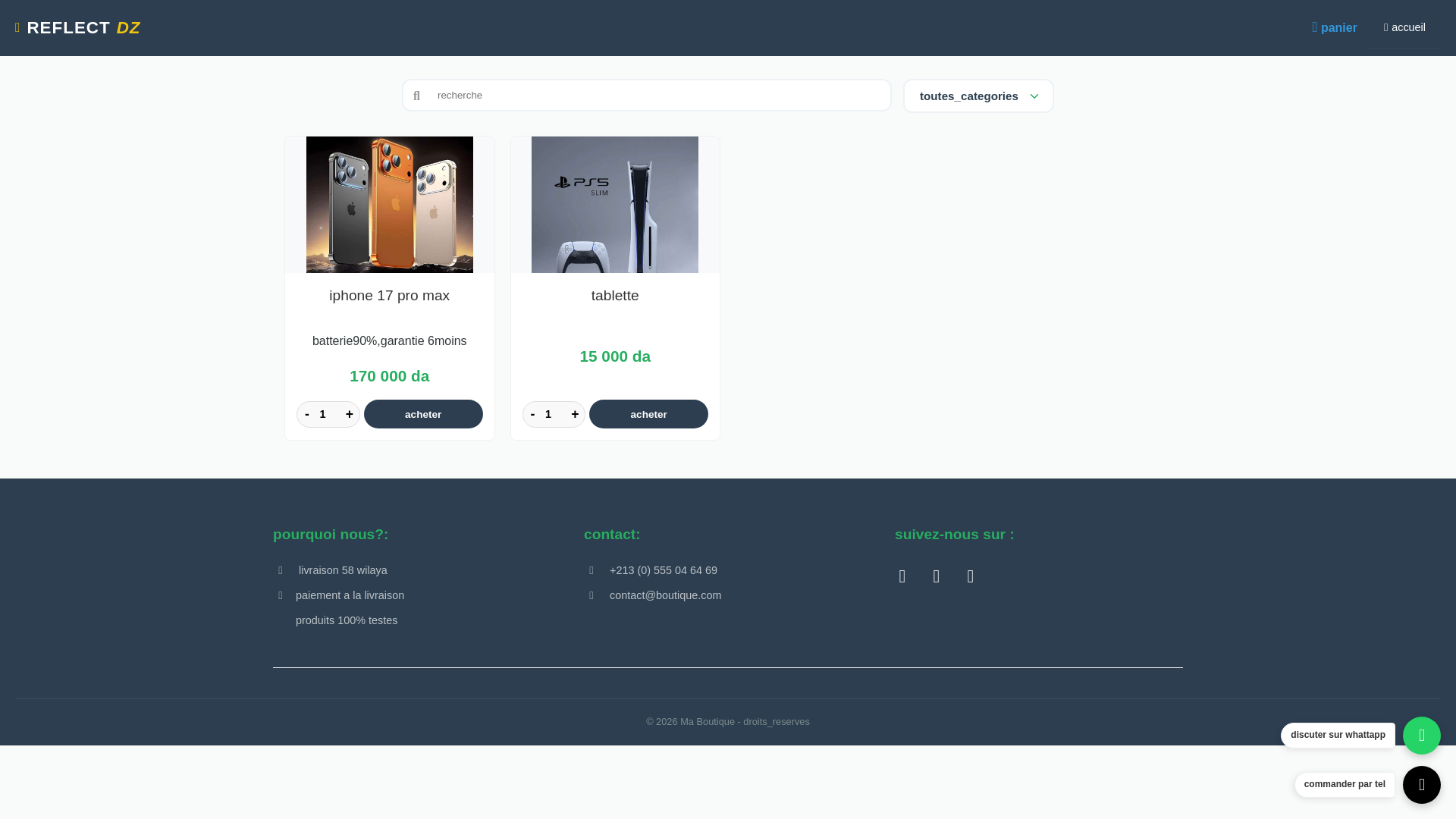Open the PS5 Slim tablette image
Viewport: 1456px width, 819px height.
tap(615, 205)
